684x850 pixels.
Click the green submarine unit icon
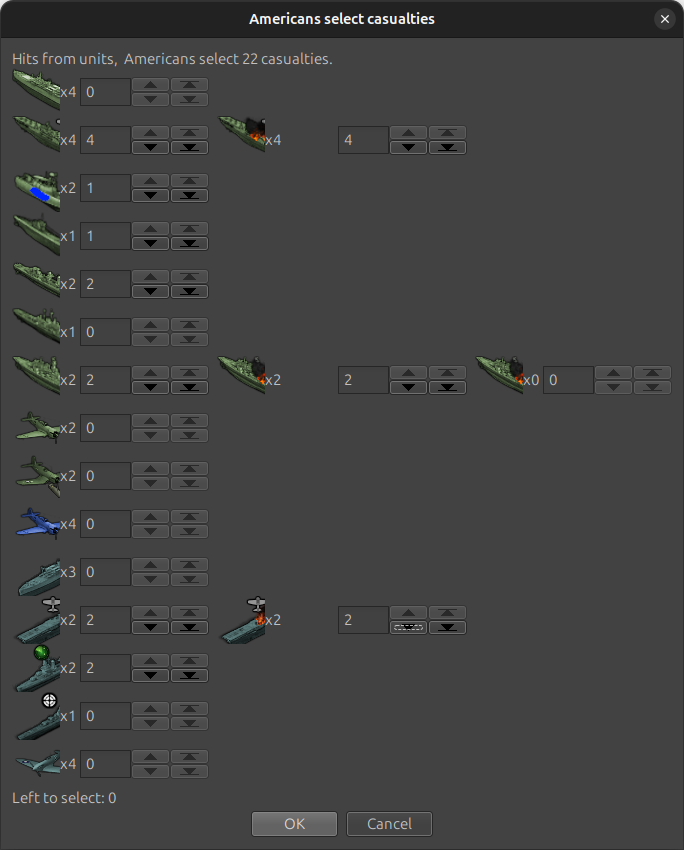[x=36, y=234]
